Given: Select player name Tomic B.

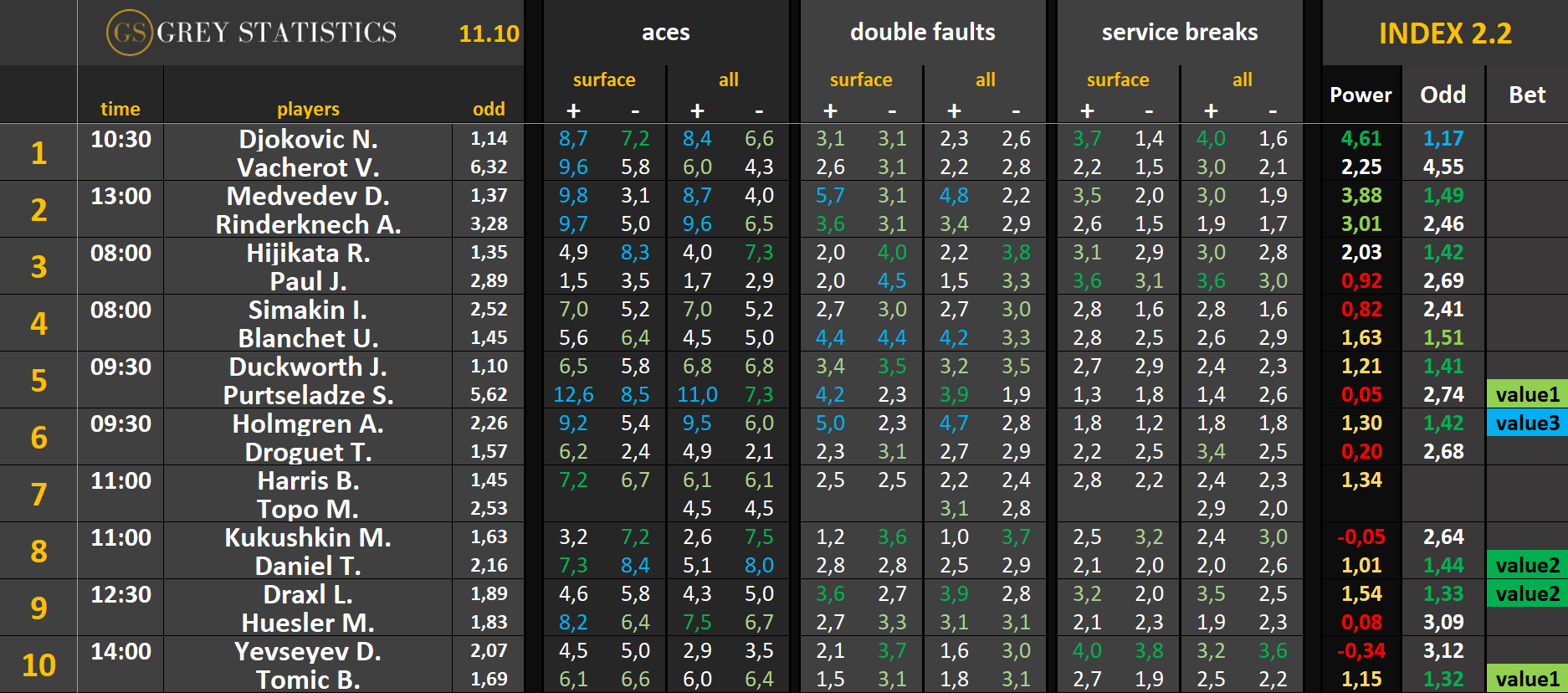Looking at the screenshot, I should [308, 680].
